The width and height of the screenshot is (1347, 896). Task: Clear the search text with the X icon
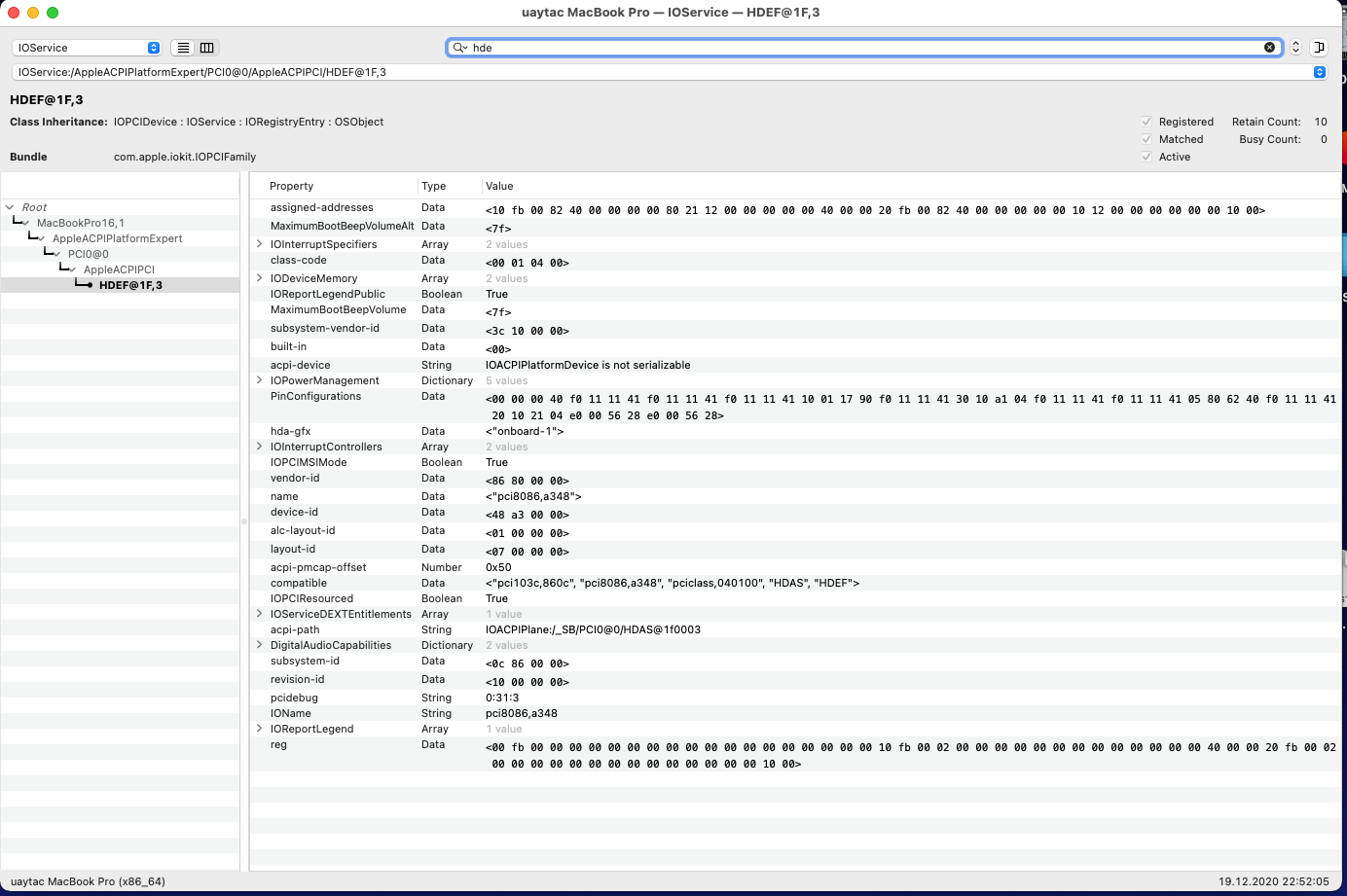click(x=1269, y=48)
